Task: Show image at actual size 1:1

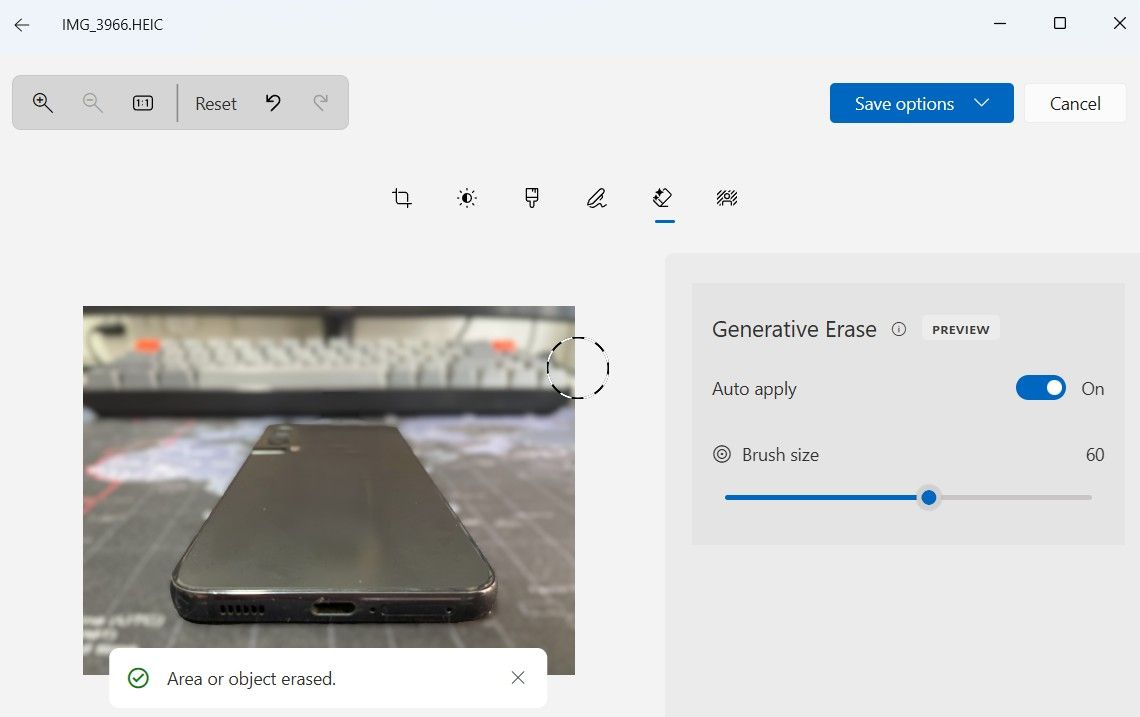Action: [x=143, y=103]
